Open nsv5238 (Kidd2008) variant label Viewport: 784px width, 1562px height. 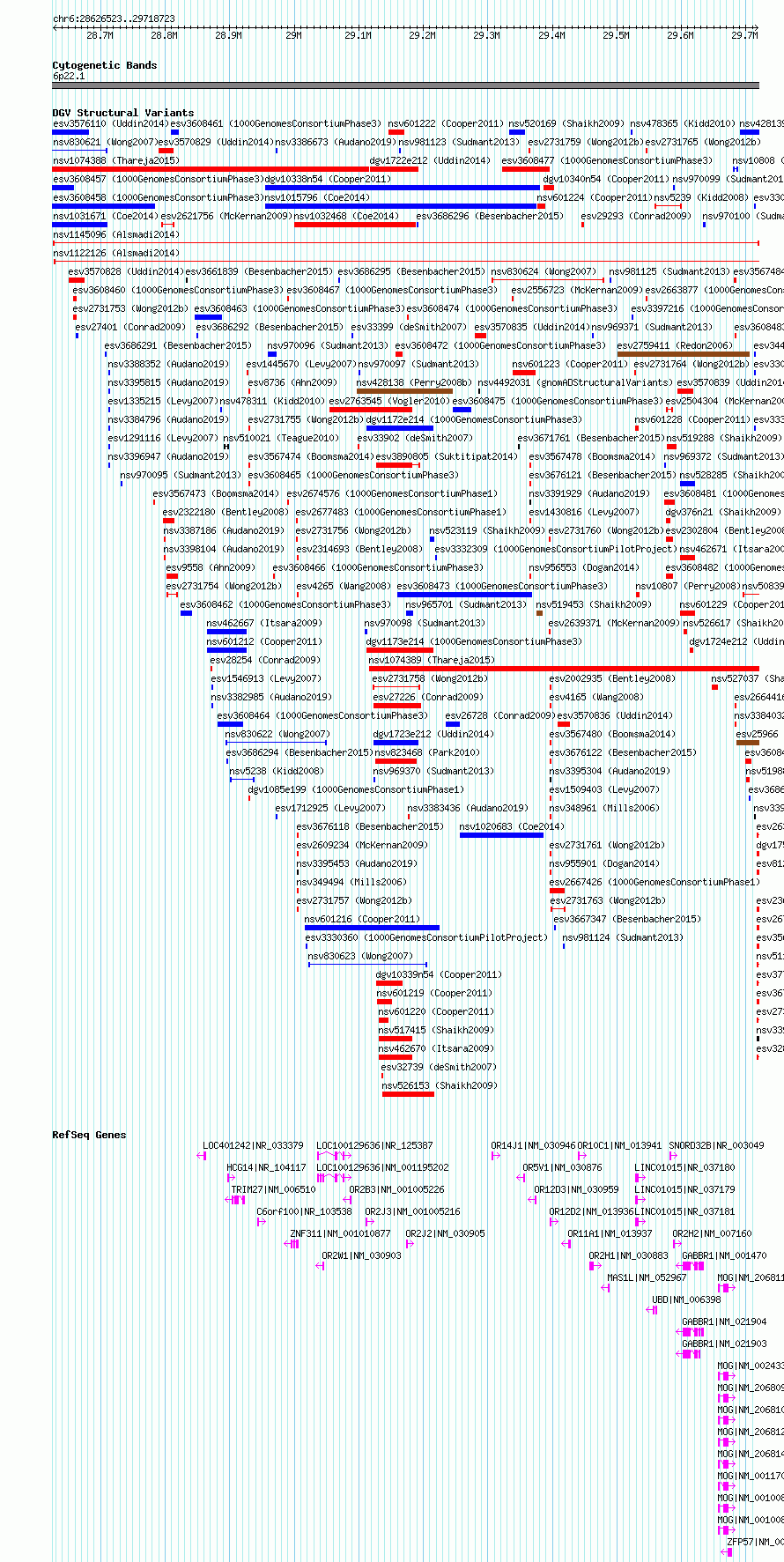pyautogui.click(x=277, y=771)
